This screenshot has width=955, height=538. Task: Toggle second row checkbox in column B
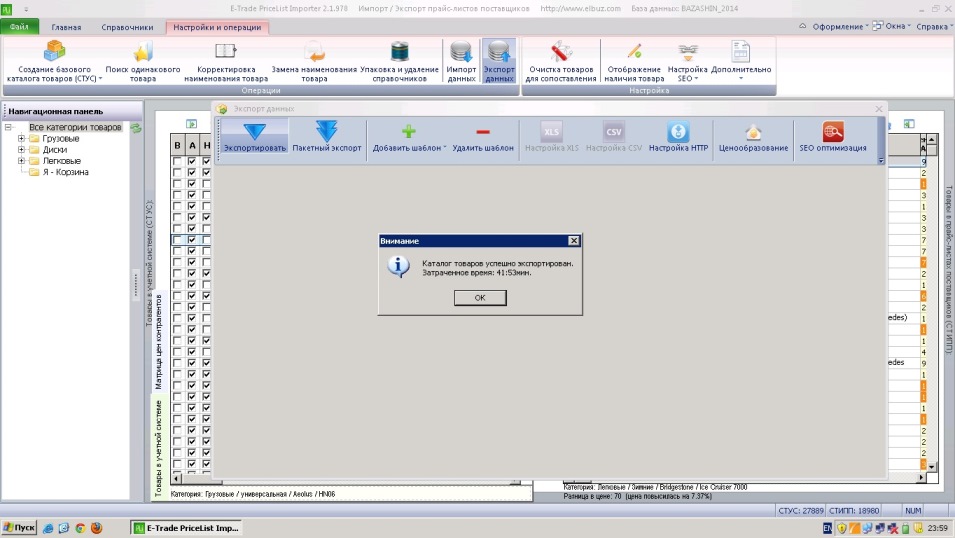click(177, 172)
